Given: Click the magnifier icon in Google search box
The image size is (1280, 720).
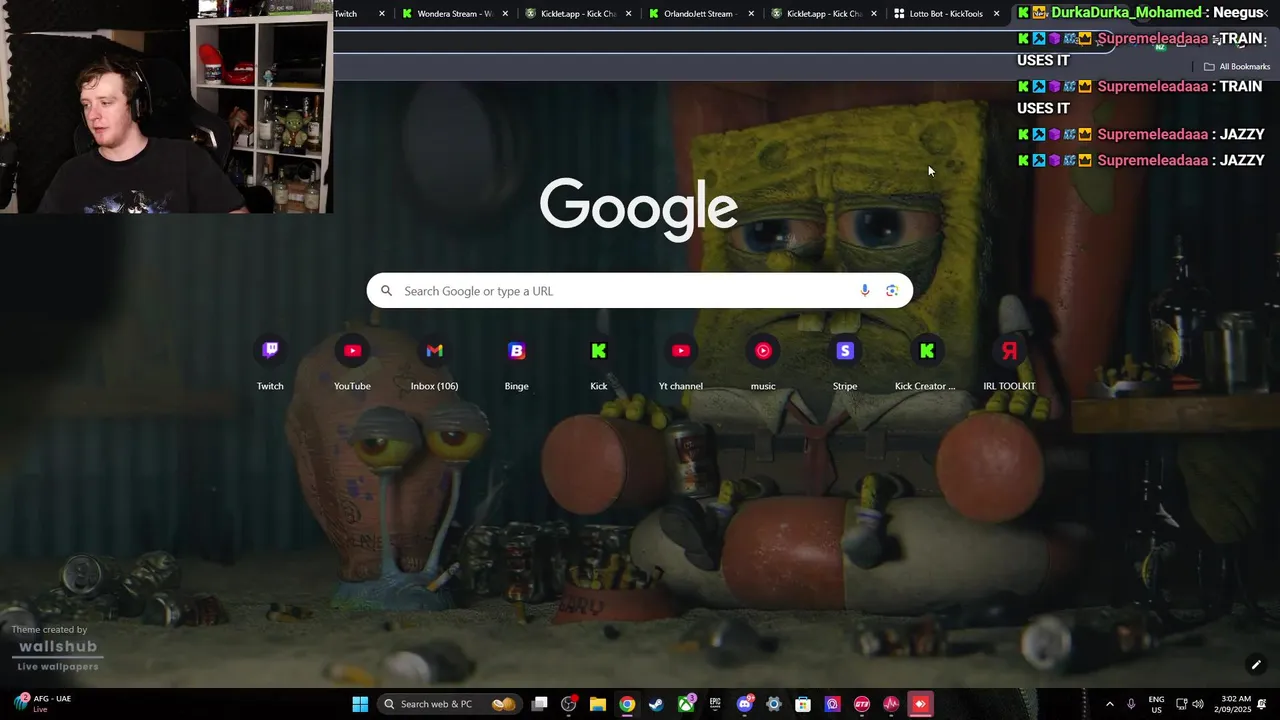Looking at the screenshot, I should 387,291.
